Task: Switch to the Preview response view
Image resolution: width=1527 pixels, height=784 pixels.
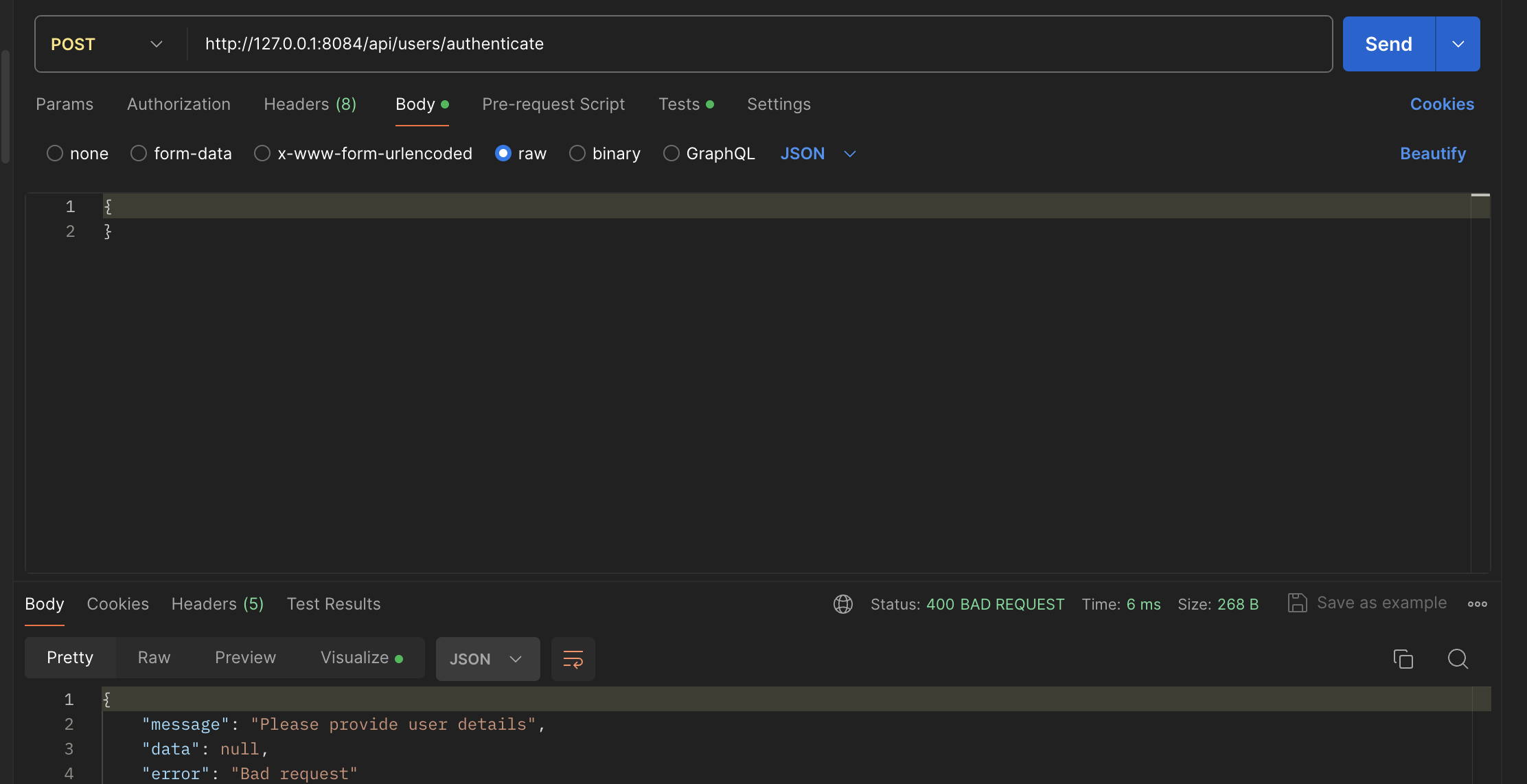Action: 245,658
